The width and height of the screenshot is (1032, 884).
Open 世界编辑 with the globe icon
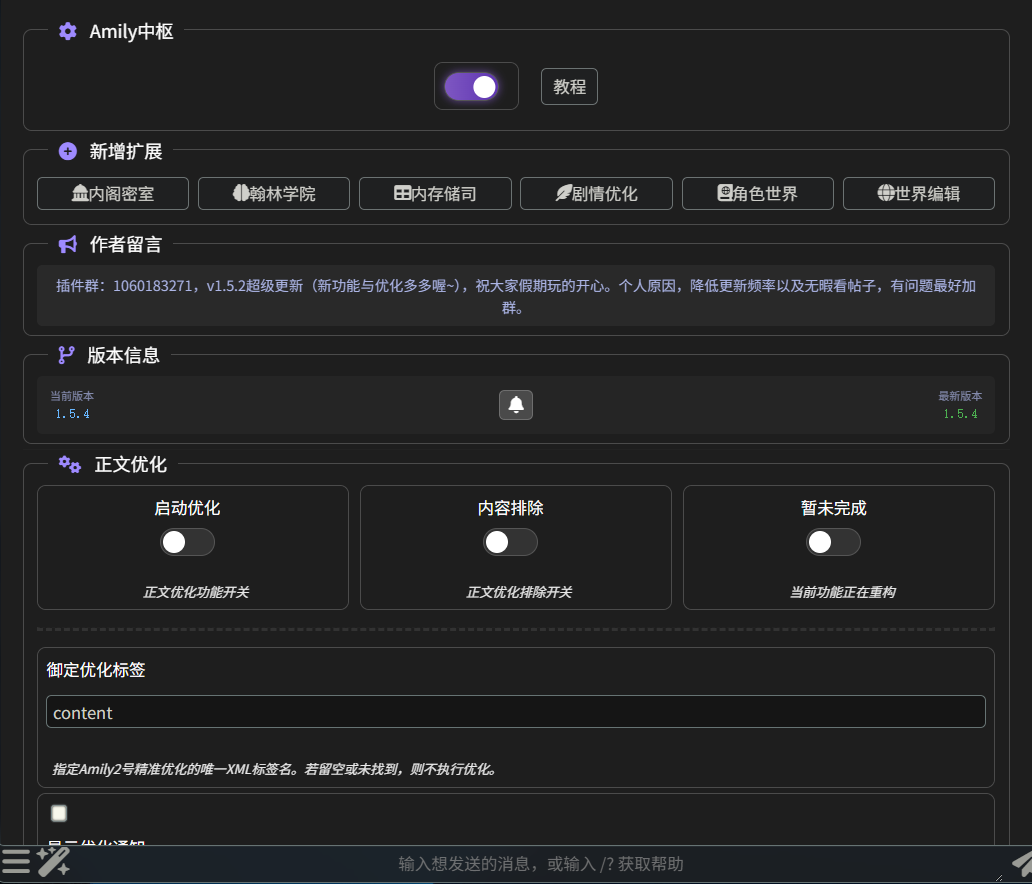click(918, 194)
